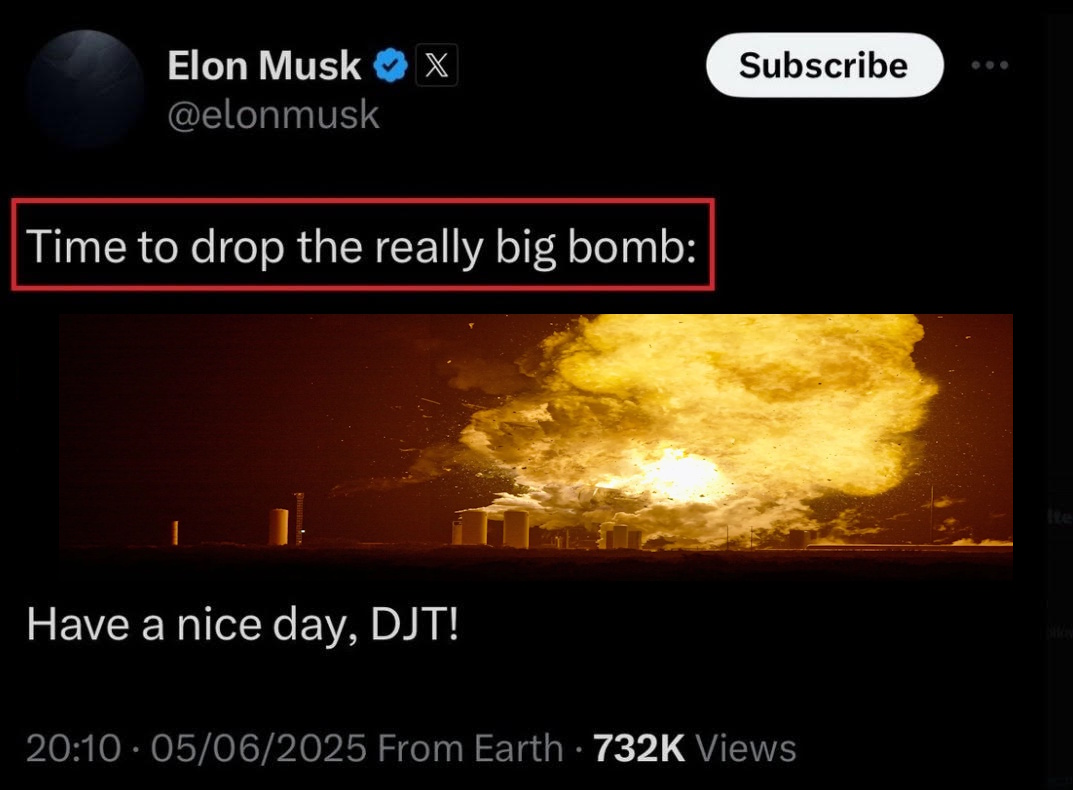Open the Elon Musk display name link
The width and height of the screenshot is (1073, 790).
(263, 65)
